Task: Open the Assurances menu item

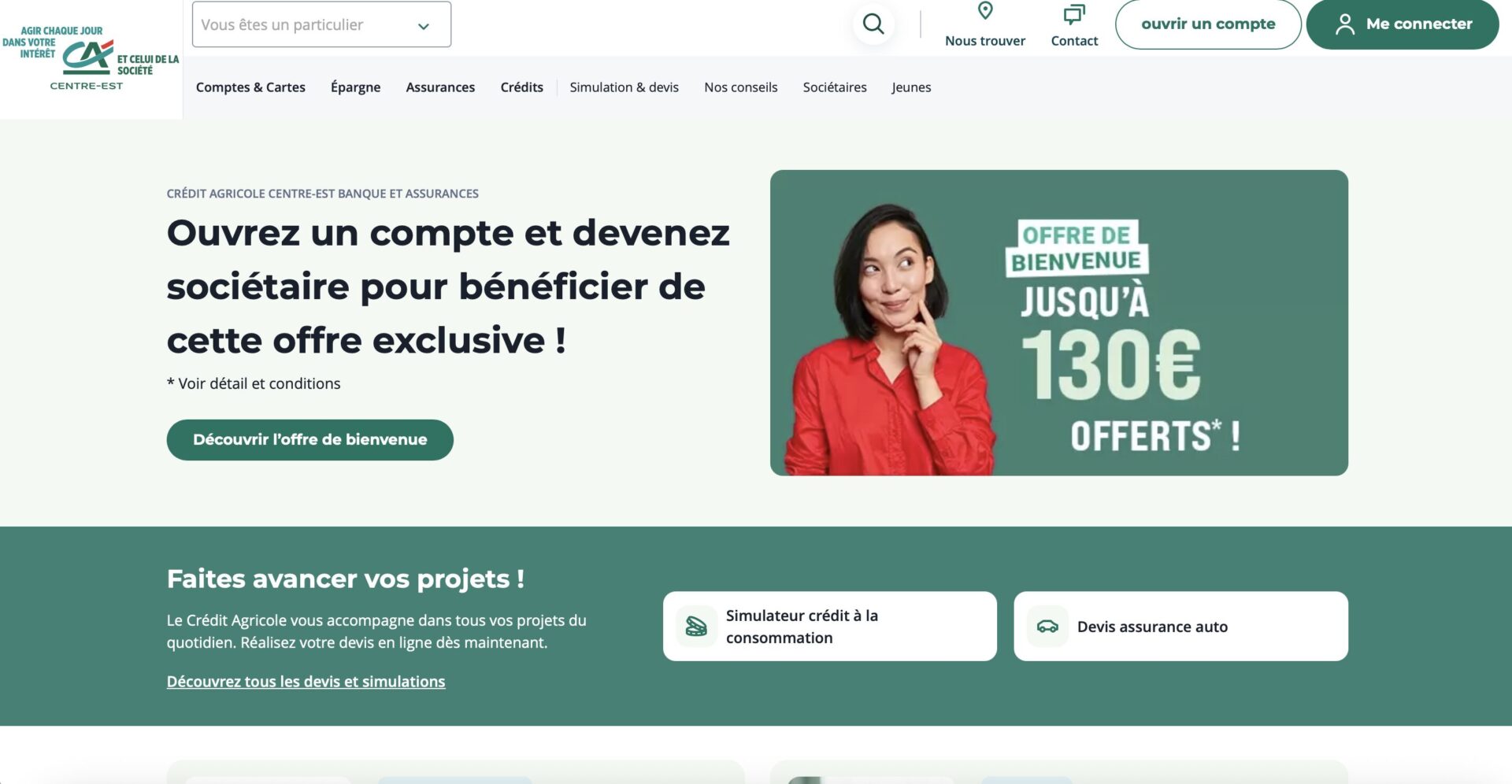Action: click(440, 87)
